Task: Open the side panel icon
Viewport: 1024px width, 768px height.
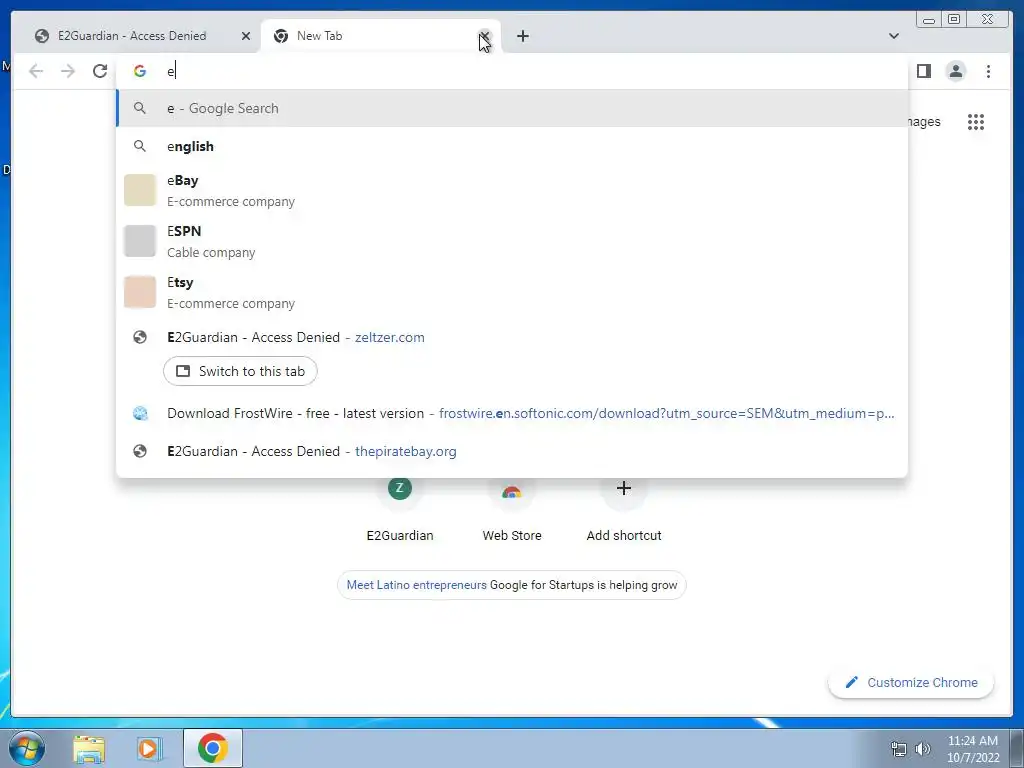Action: click(923, 71)
